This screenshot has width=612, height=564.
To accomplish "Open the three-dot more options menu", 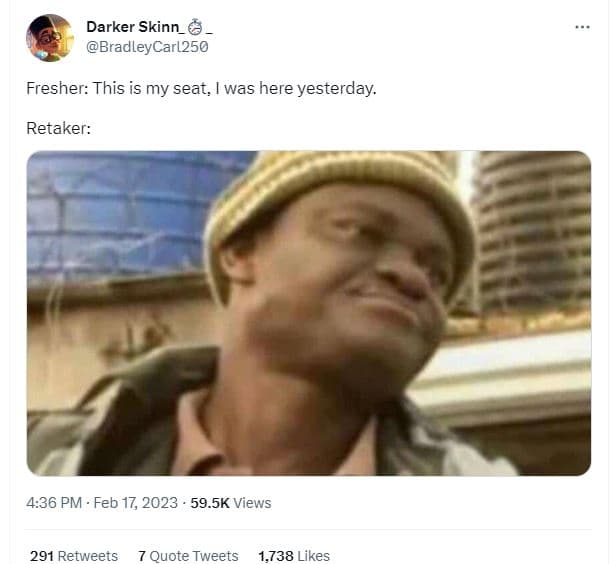I will (583, 26).
